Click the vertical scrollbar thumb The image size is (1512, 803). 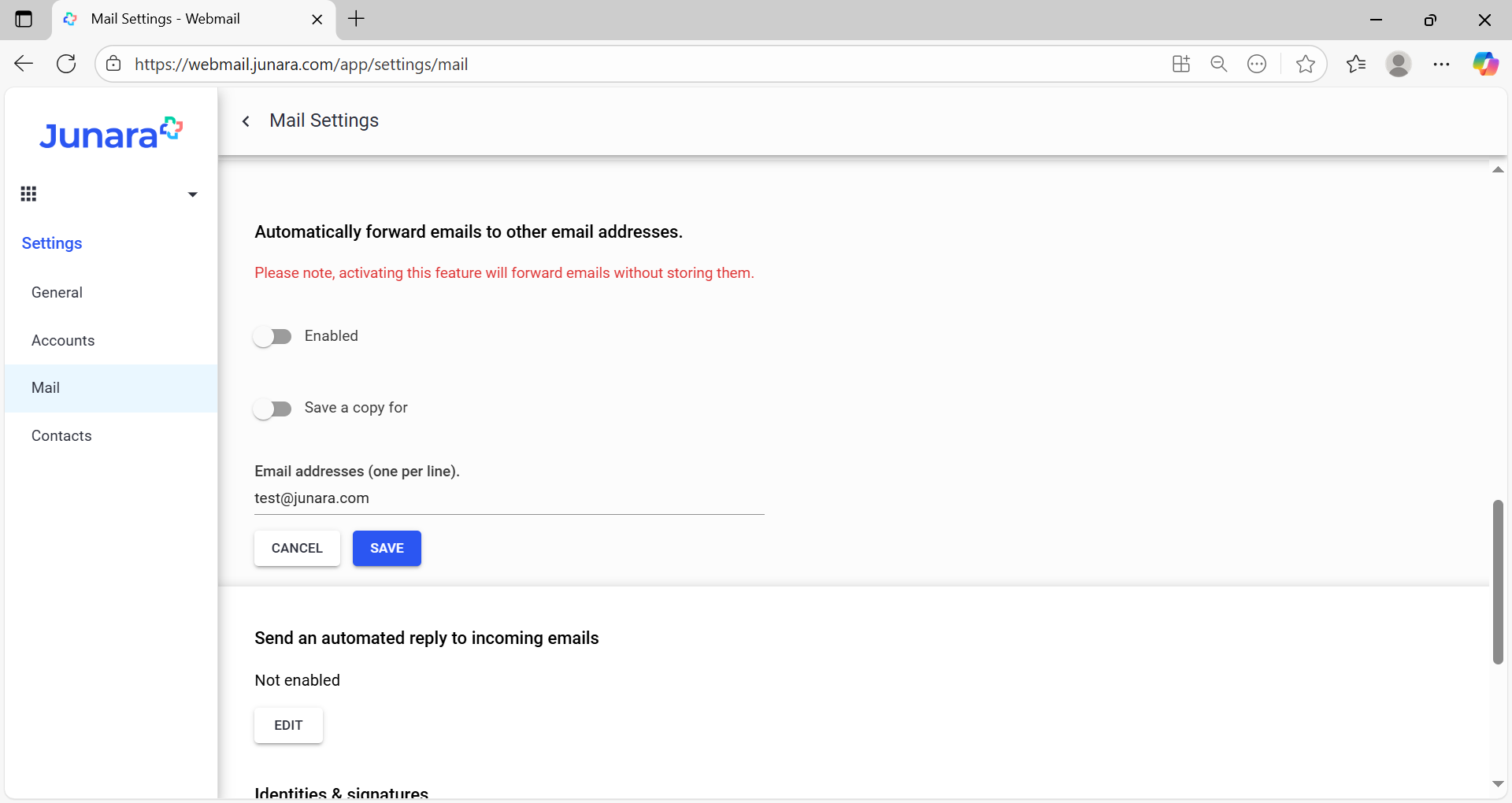1498,582
